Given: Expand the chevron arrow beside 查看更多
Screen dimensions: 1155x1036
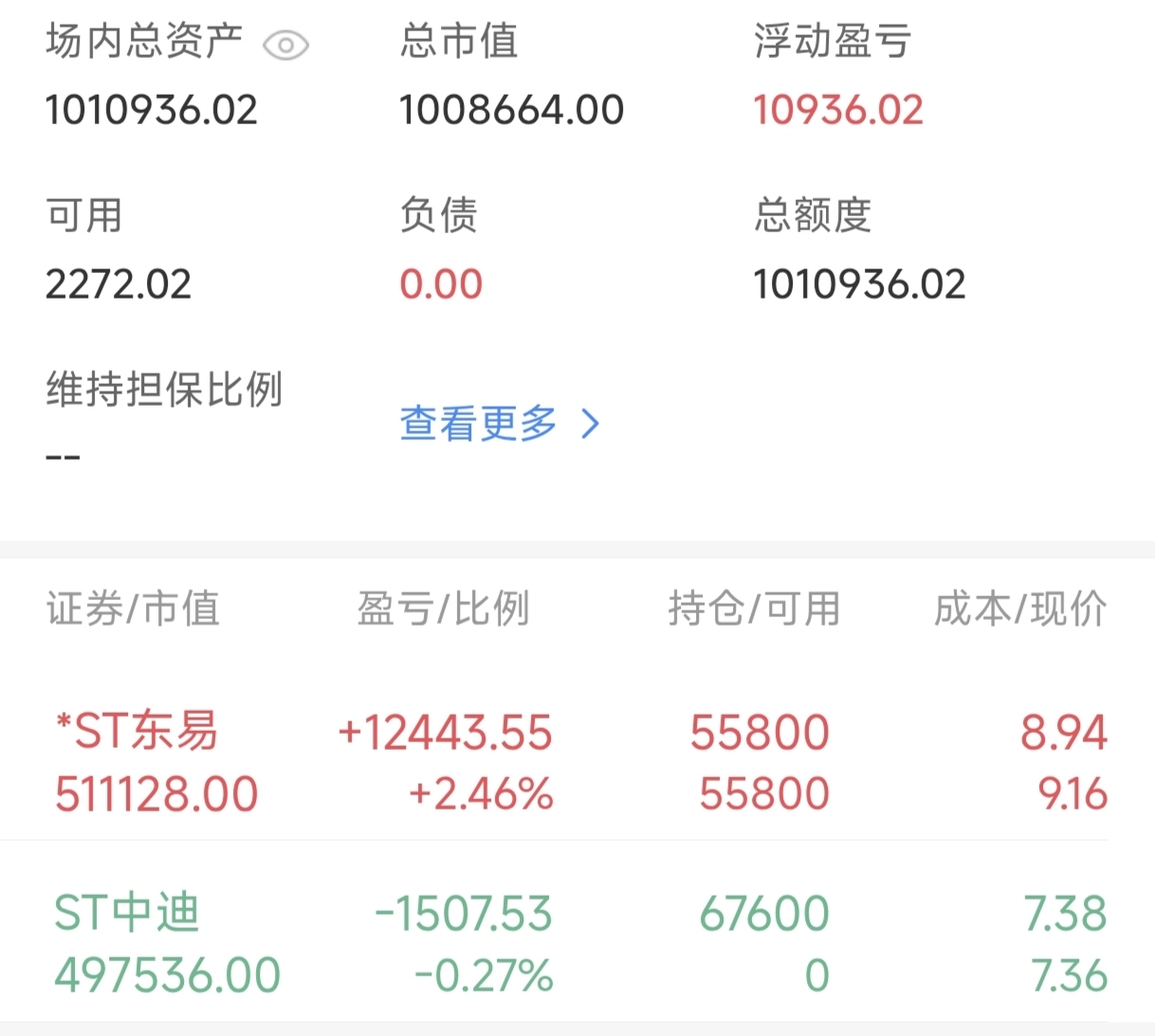Looking at the screenshot, I should (591, 424).
